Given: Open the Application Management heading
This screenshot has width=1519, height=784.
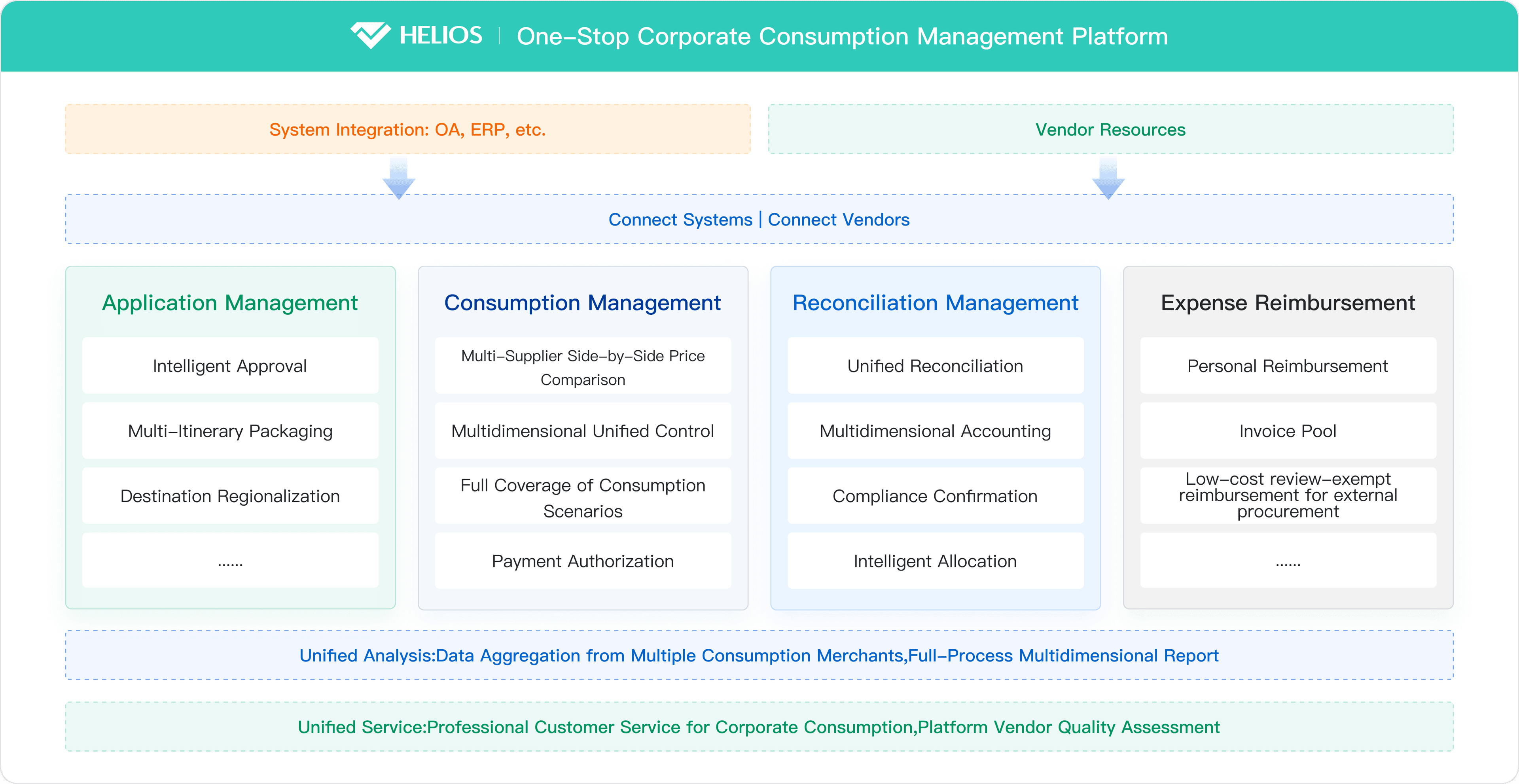Looking at the screenshot, I should coord(230,303).
